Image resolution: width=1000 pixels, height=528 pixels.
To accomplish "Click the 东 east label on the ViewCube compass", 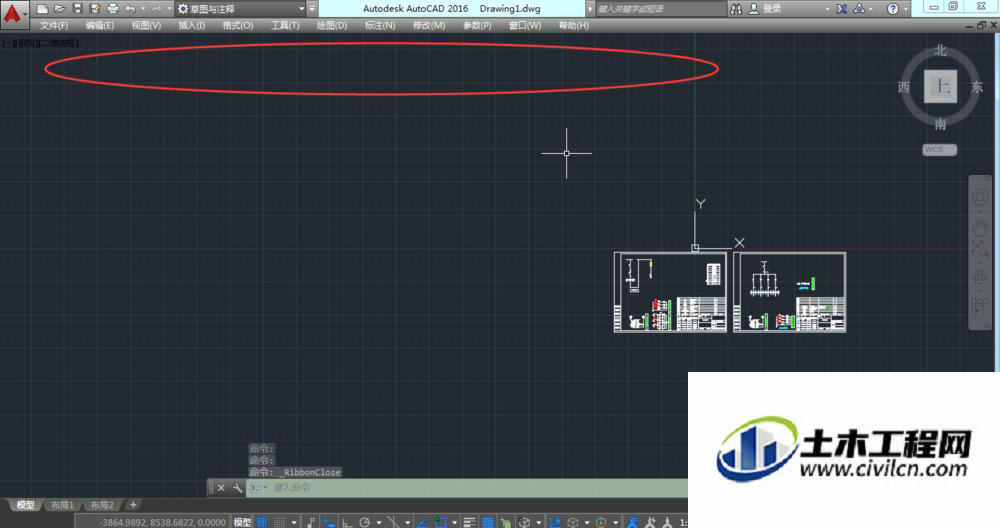I will coord(977,87).
